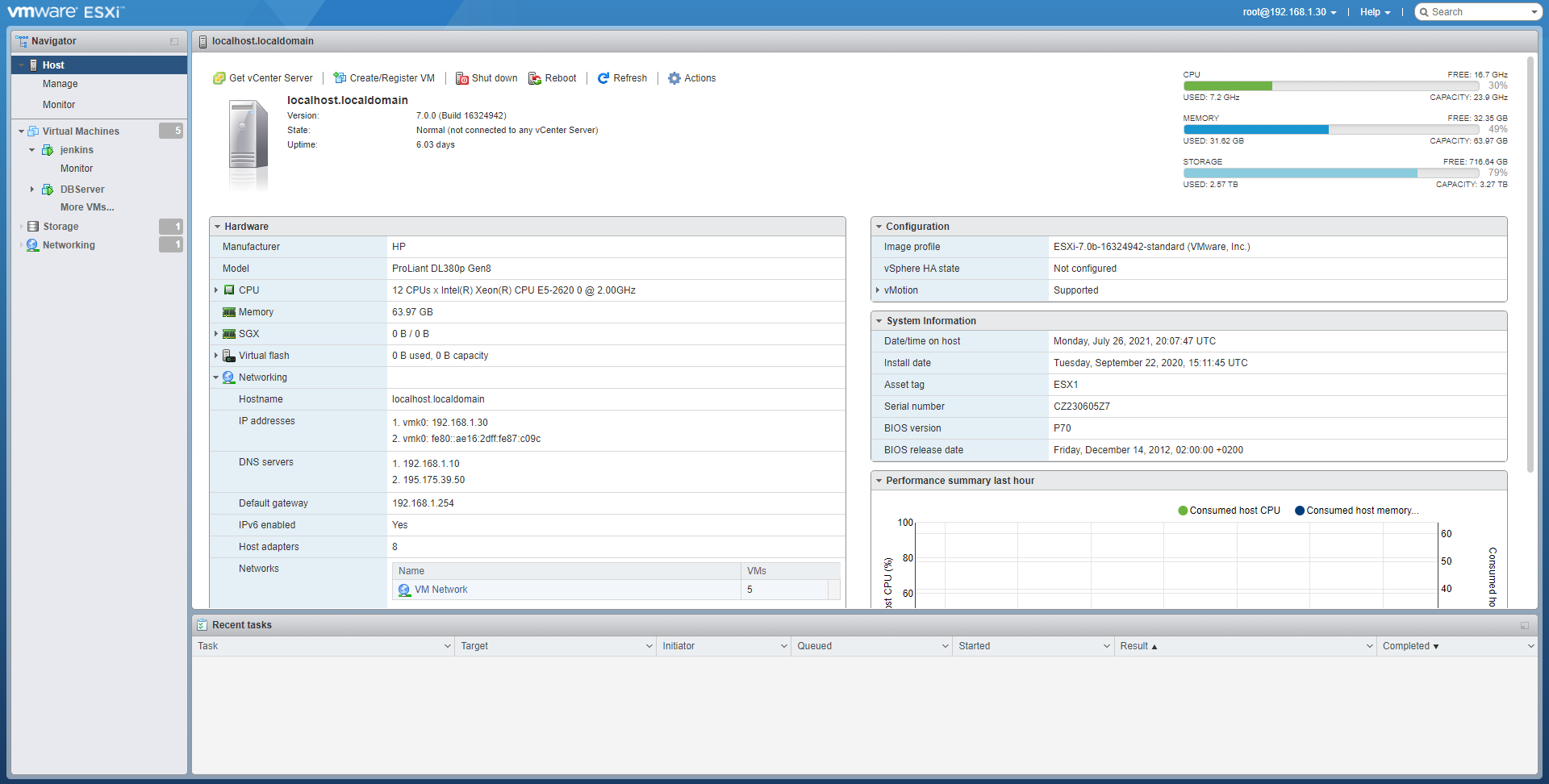Expand the vMotion row in Configuration

pyautogui.click(x=879, y=290)
